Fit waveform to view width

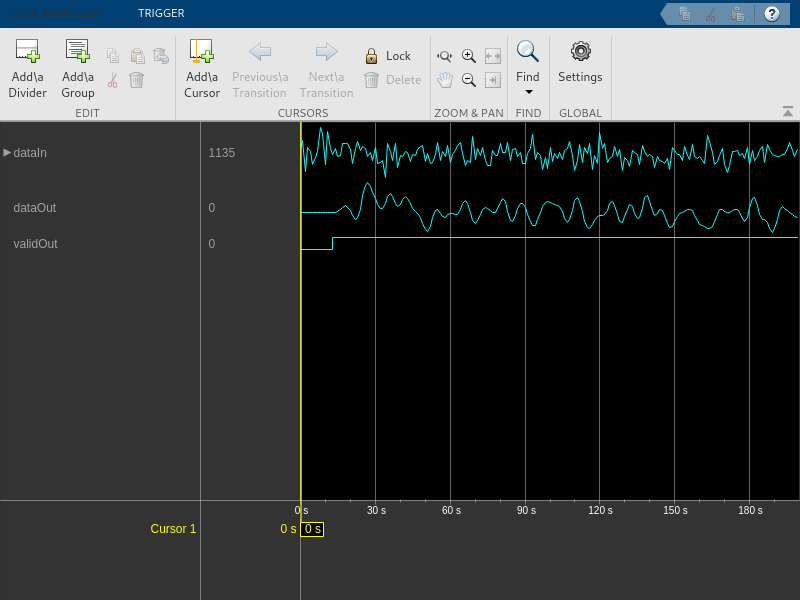(493, 56)
